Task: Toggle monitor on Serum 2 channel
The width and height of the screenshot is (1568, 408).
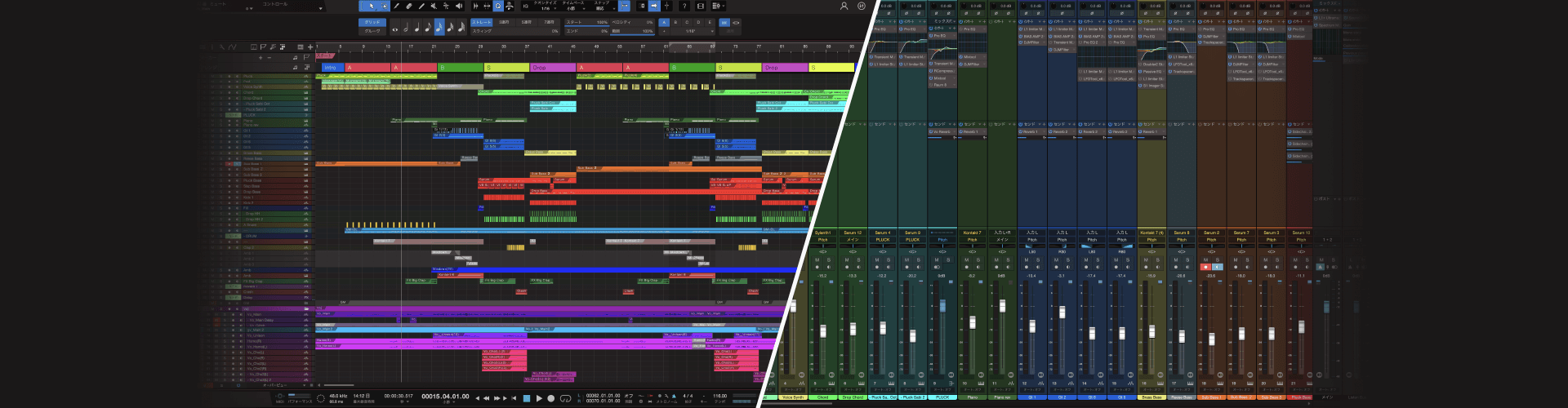Action: [1217, 267]
